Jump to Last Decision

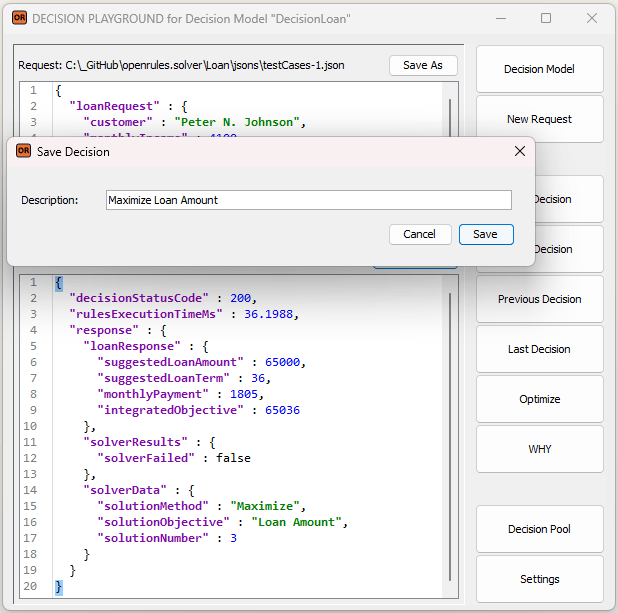[x=539, y=349]
